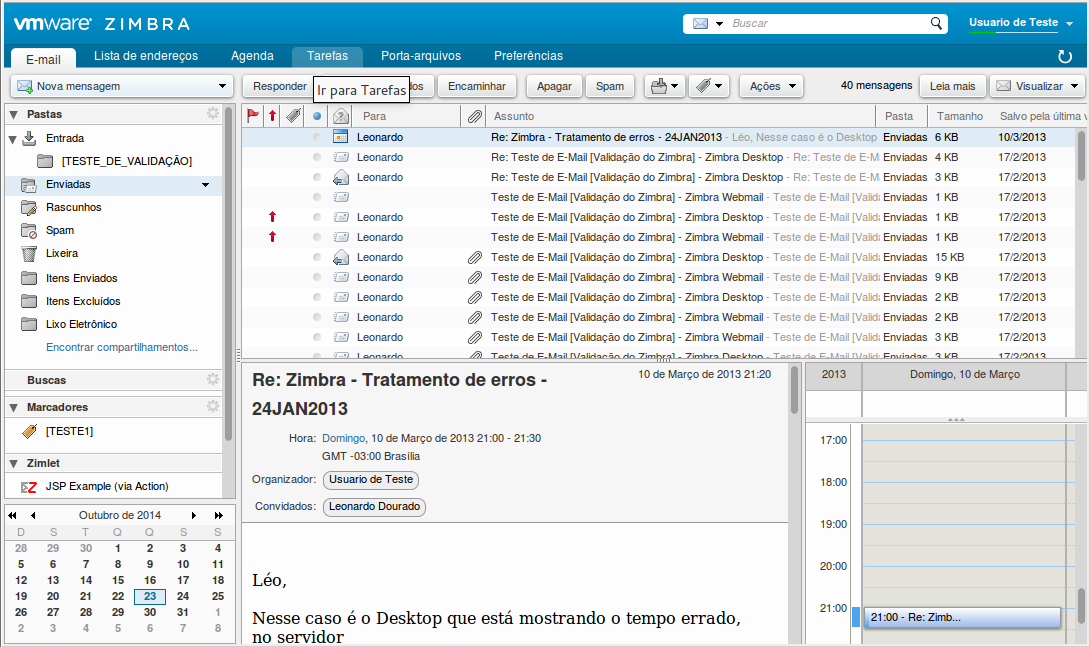Go to previous month in mini calendar
This screenshot has width=1090, height=647.
tap(33, 515)
